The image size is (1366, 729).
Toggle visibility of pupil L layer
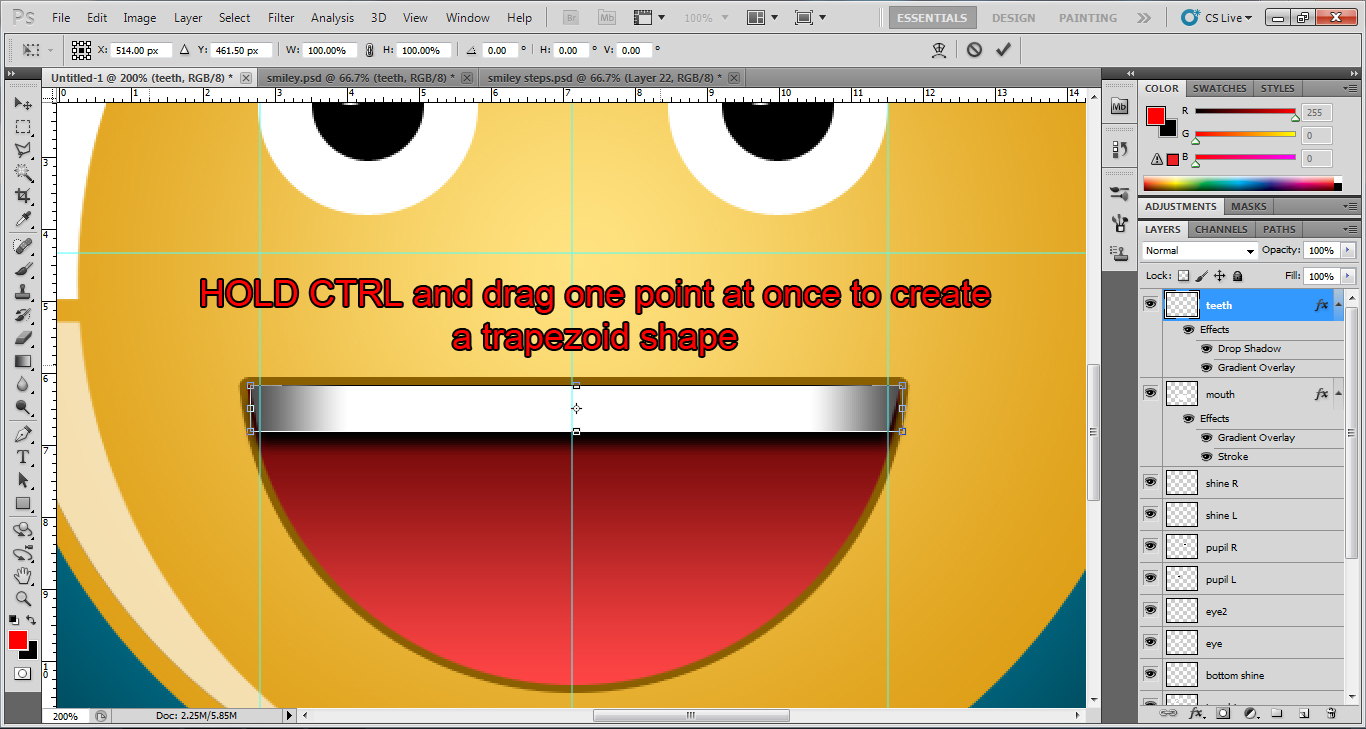coord(1150,579)
